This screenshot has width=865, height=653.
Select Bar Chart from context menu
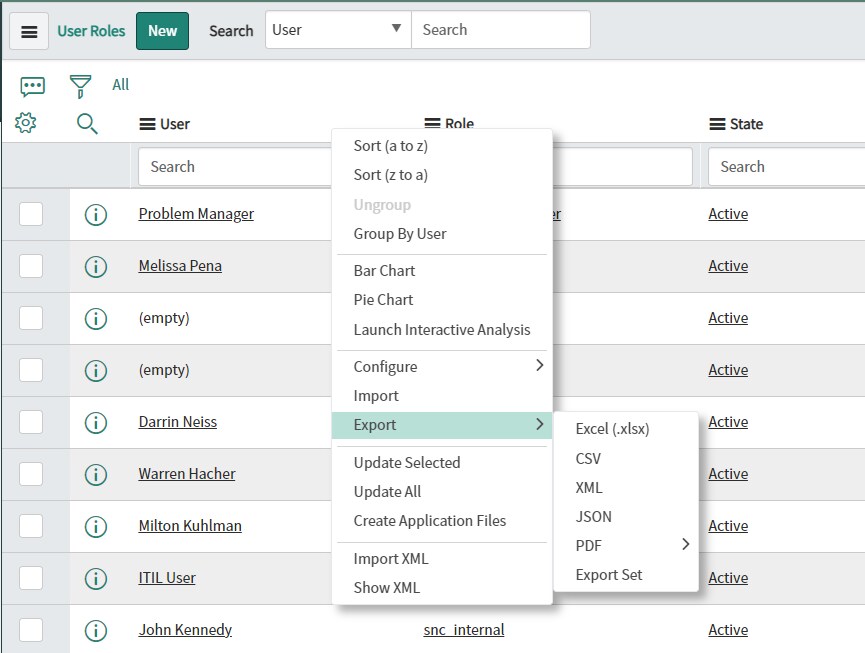[385, 271]
